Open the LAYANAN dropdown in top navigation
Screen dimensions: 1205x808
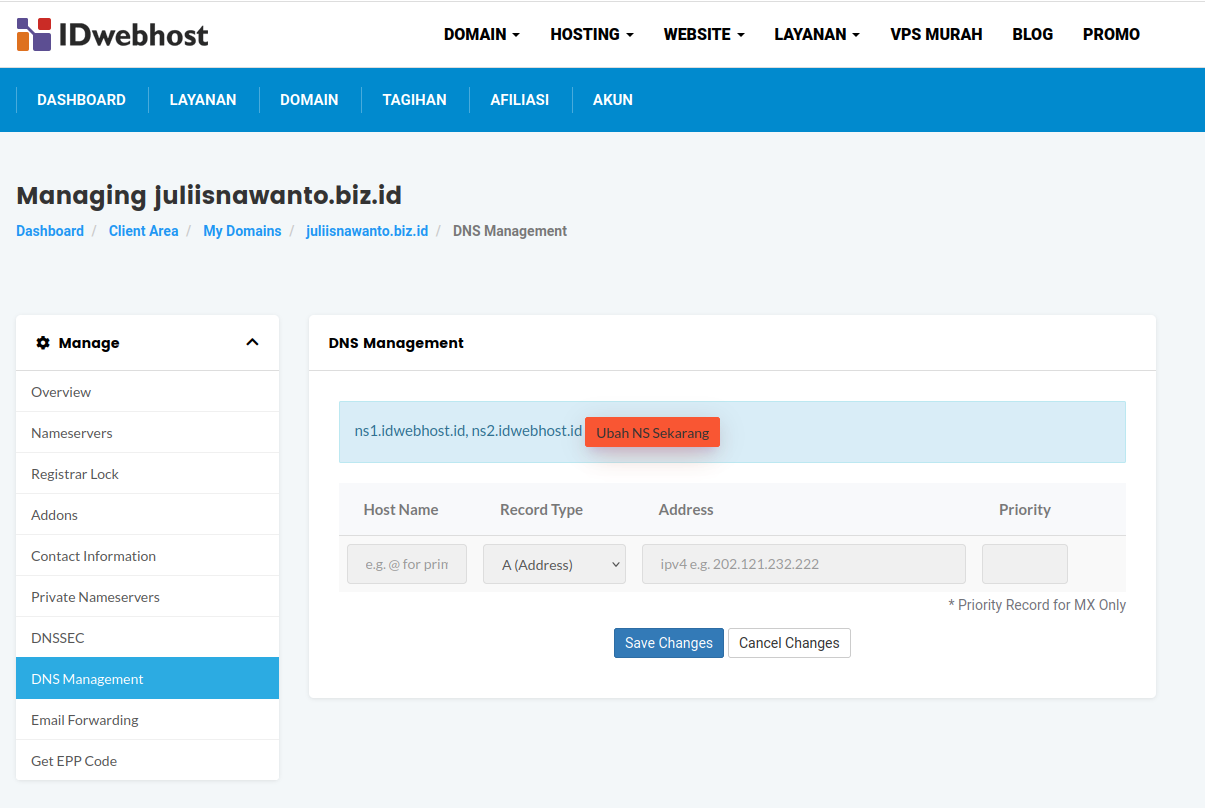tap(817, 34)
